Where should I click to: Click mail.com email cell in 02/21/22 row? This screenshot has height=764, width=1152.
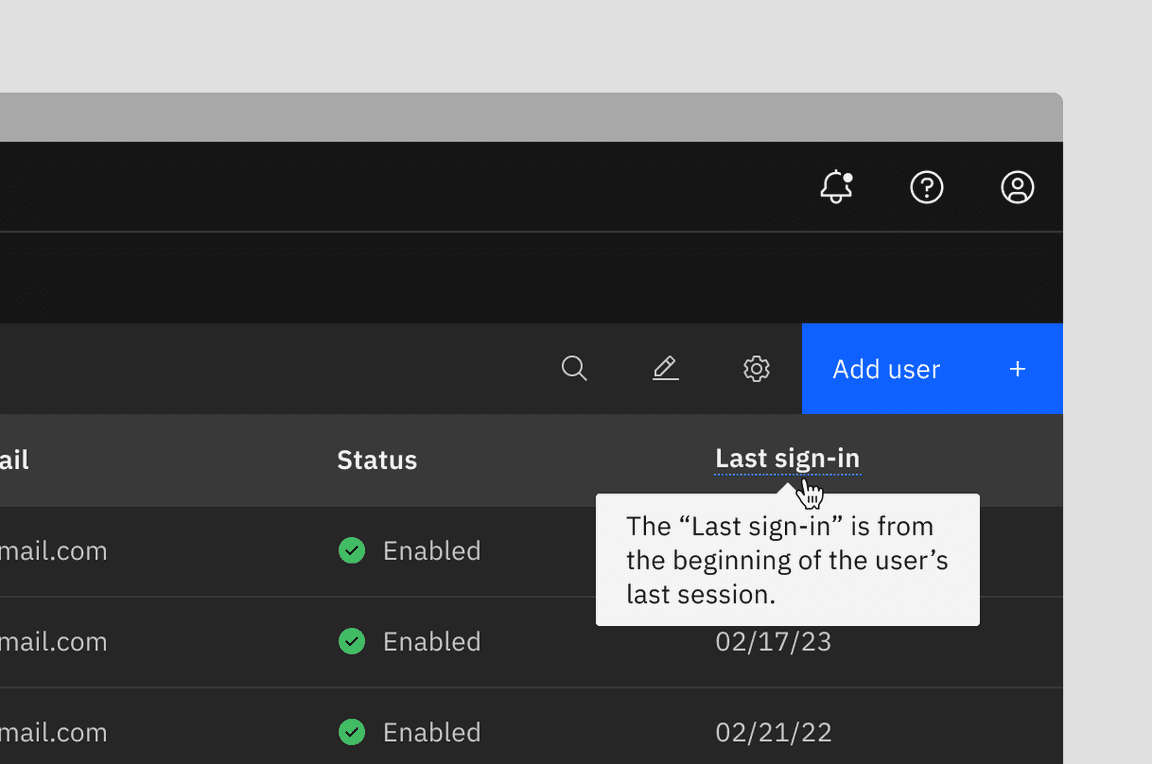tap(53, 732)
